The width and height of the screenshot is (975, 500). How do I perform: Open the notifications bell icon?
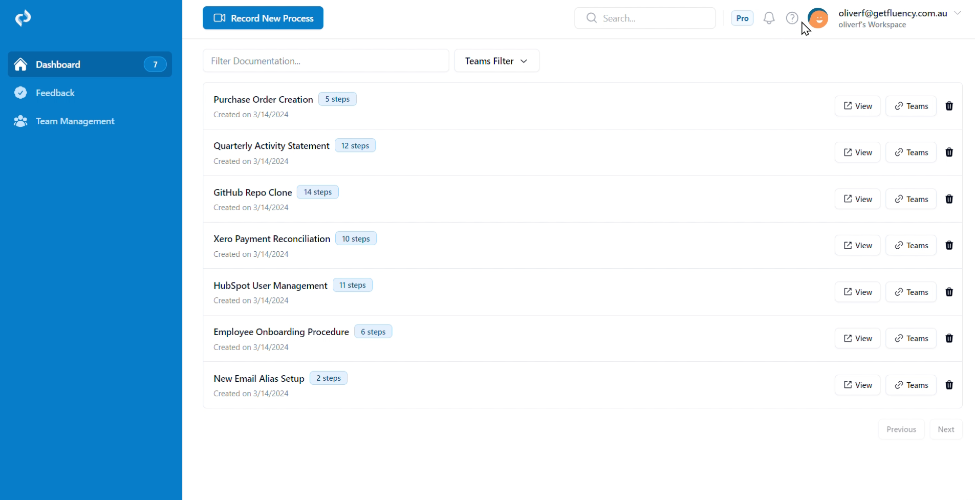pyautogui.click(x=769, y=18)
